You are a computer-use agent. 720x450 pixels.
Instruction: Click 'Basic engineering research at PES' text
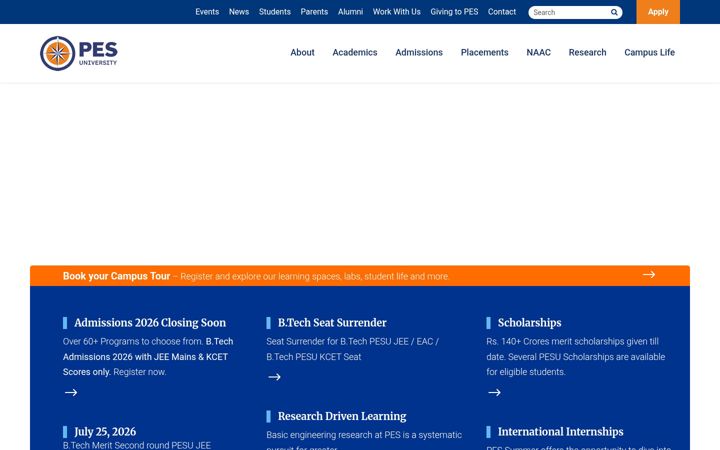pyautogui.click(x=333, y=435)
